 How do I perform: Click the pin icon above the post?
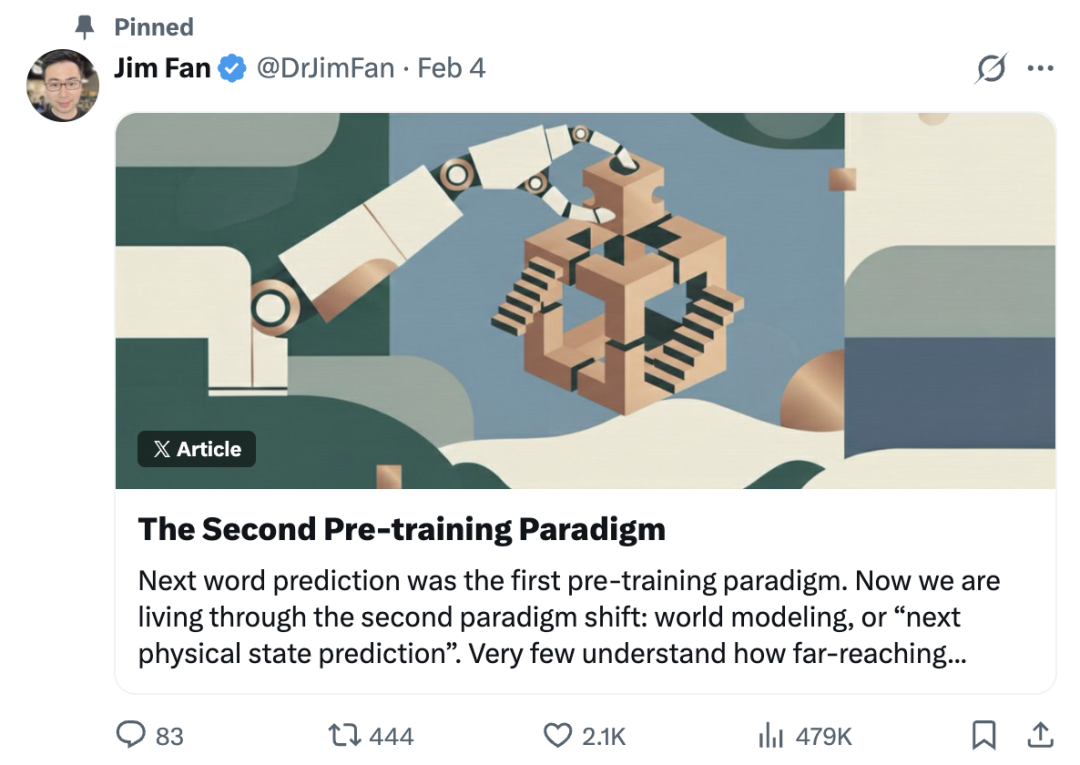[x=85, y=27]
